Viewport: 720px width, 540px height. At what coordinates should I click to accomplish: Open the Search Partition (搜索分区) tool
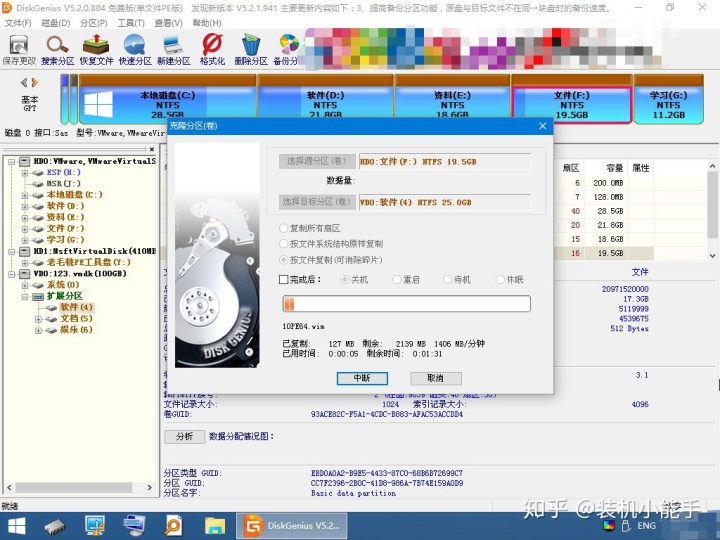pos(57,49)
